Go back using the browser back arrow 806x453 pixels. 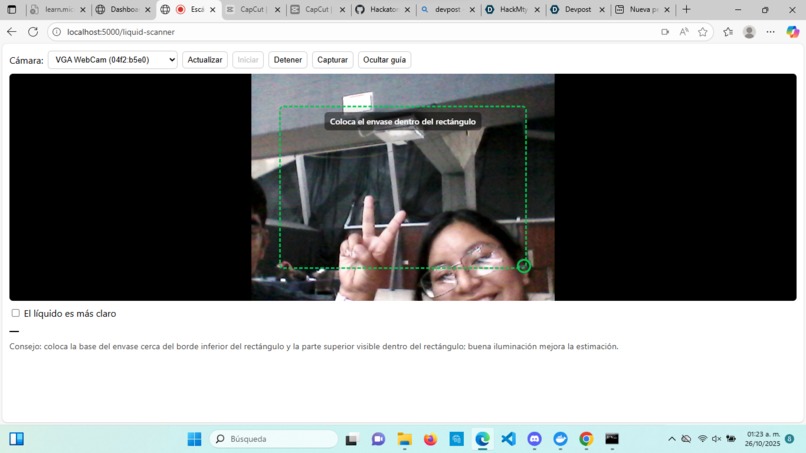pos(12,32)
